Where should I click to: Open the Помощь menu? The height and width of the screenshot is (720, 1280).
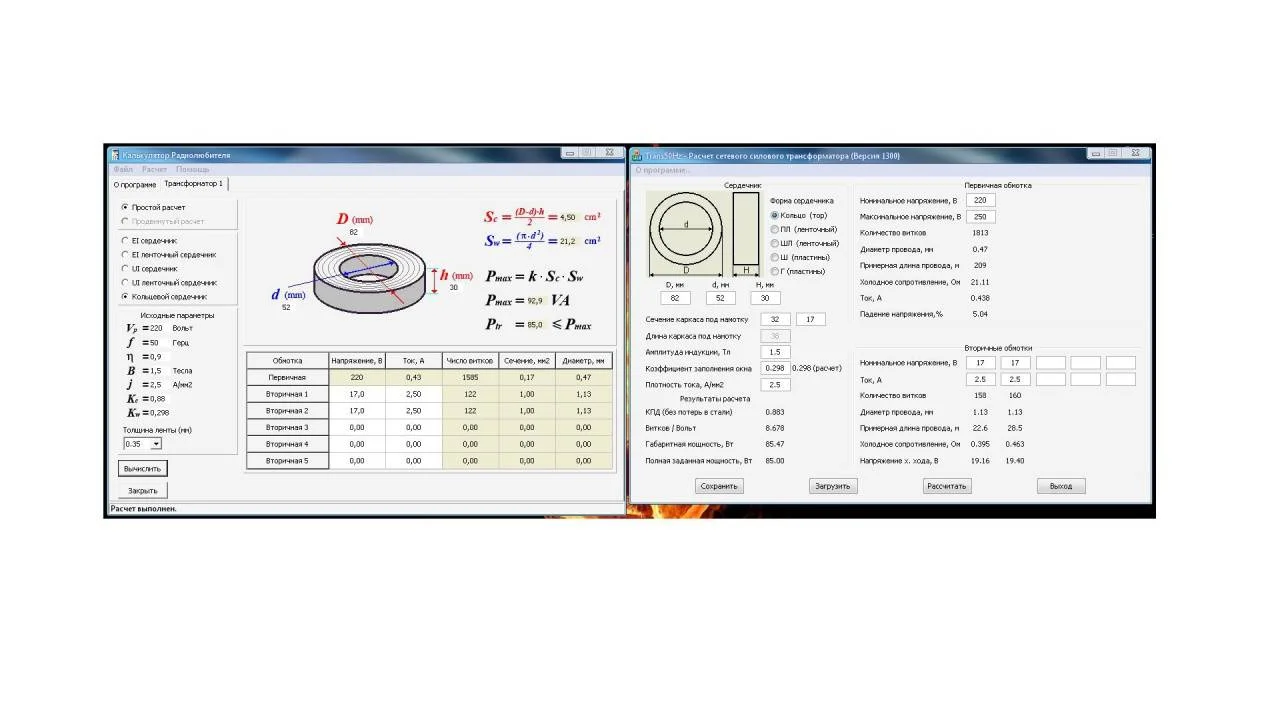(x=192, y=169)
